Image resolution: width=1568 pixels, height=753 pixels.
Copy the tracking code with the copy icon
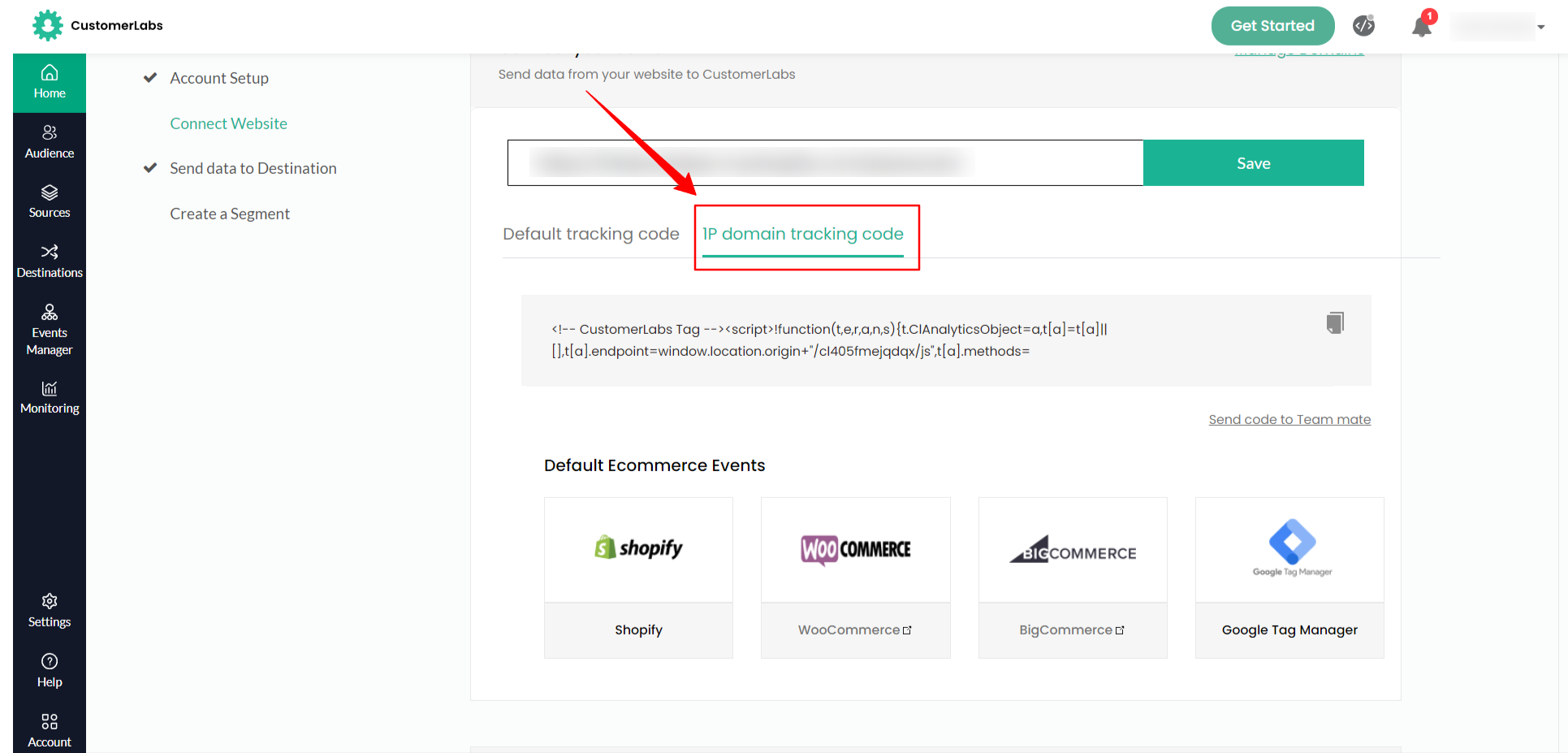pyautogui.click(x=1335, y=322)
